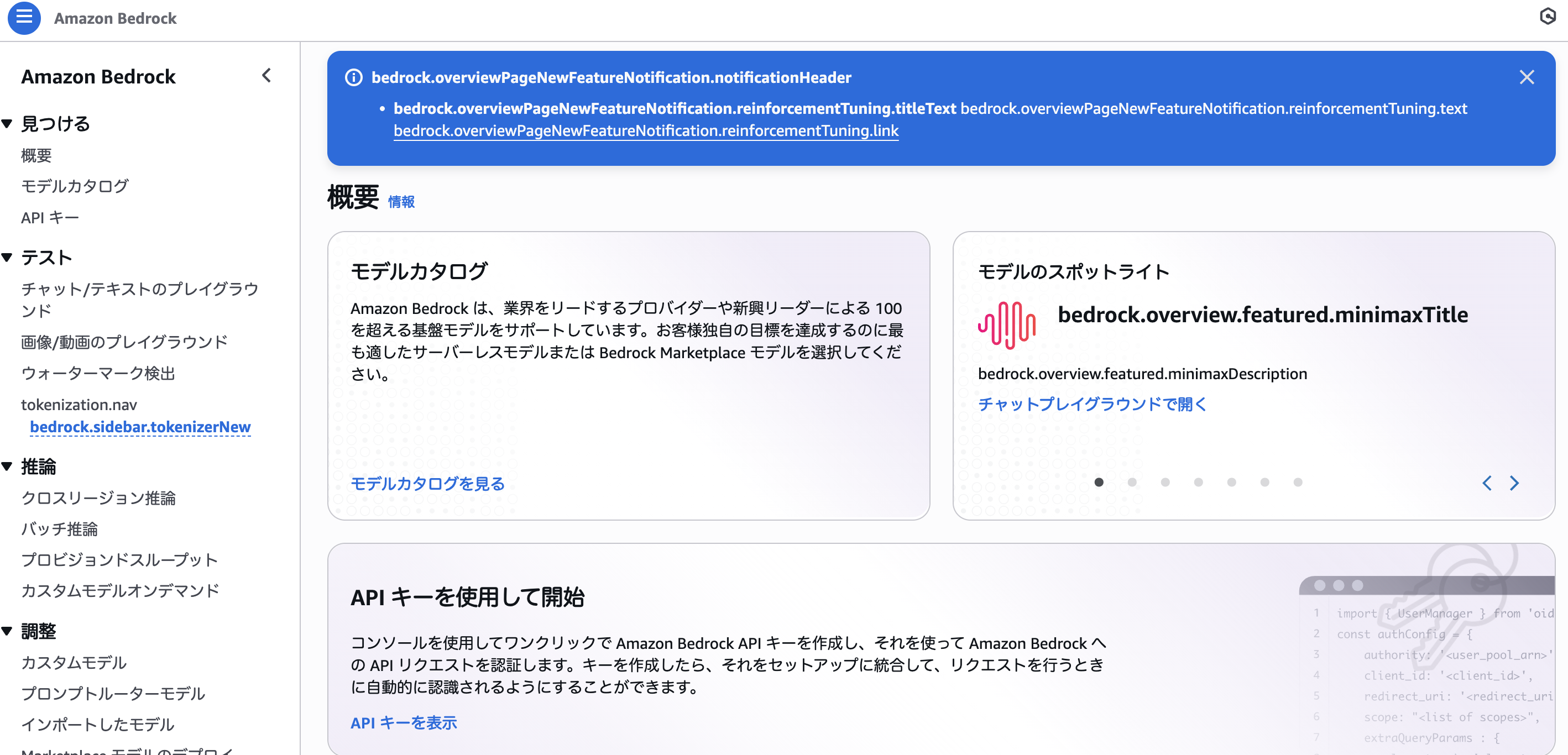This screenshot has width=1568, height=755.
Task: Open API キー from the sidebar
Action: [50, 217]
